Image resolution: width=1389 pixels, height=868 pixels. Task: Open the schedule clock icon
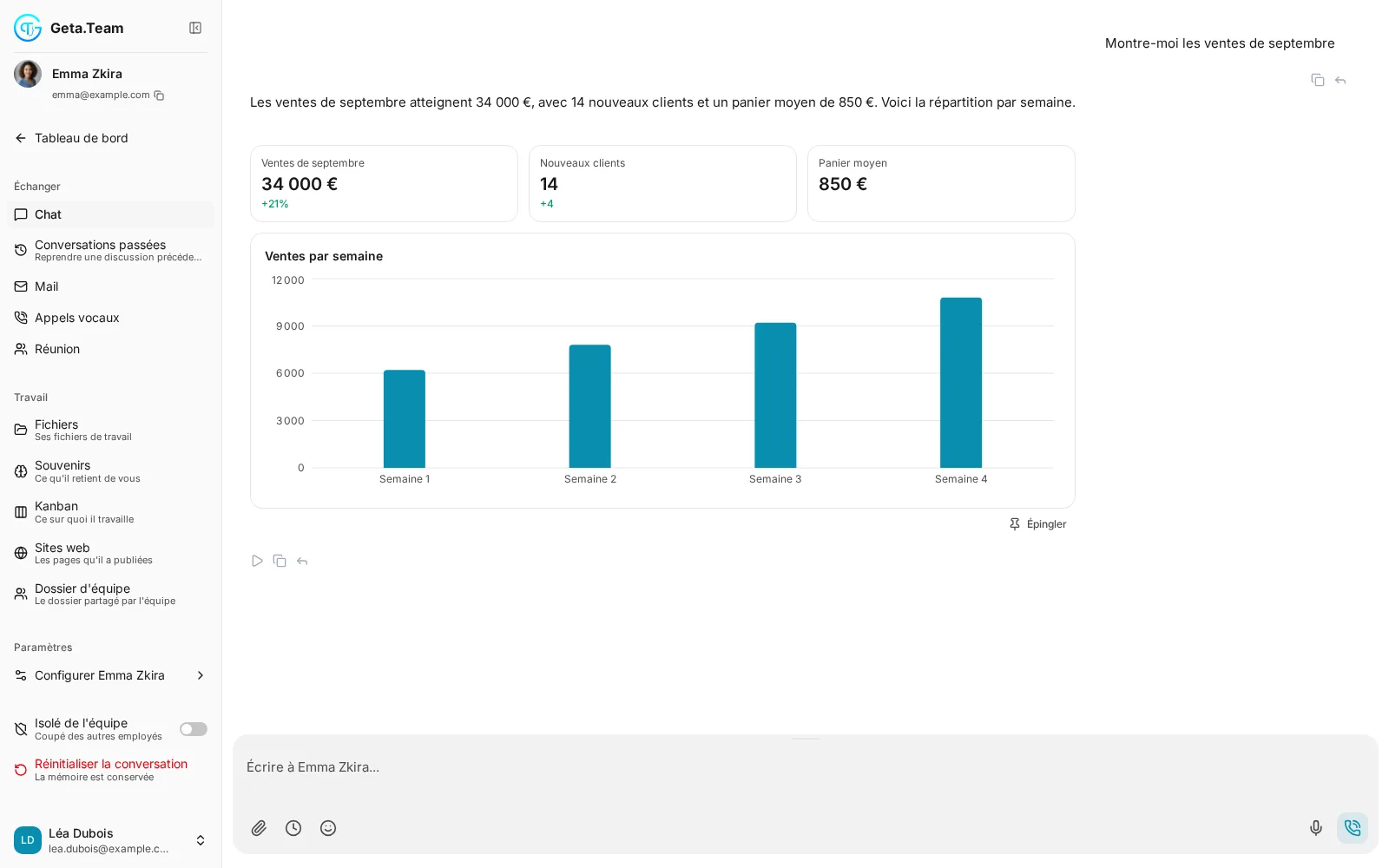pyautogui.click(x=293, y=828)
